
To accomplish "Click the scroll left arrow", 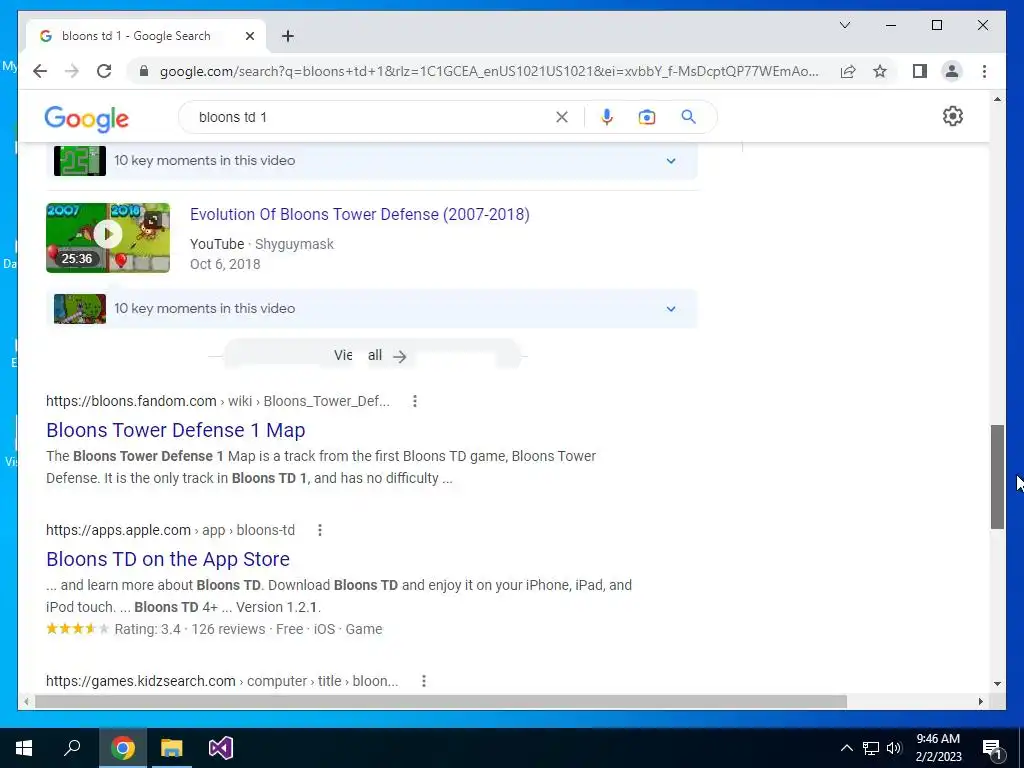I will point(26,702).
